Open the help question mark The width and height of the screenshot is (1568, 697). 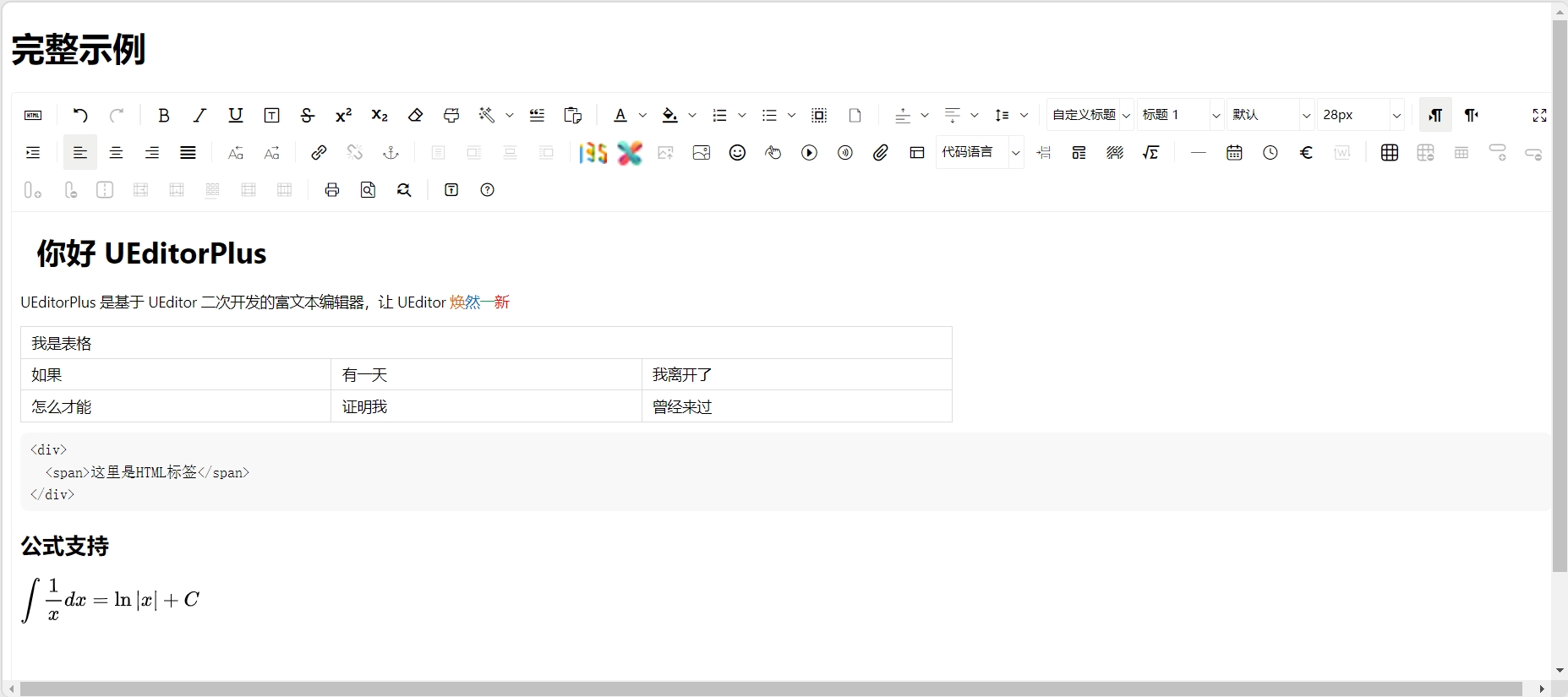pyautogui.click(x=488, y=190)
